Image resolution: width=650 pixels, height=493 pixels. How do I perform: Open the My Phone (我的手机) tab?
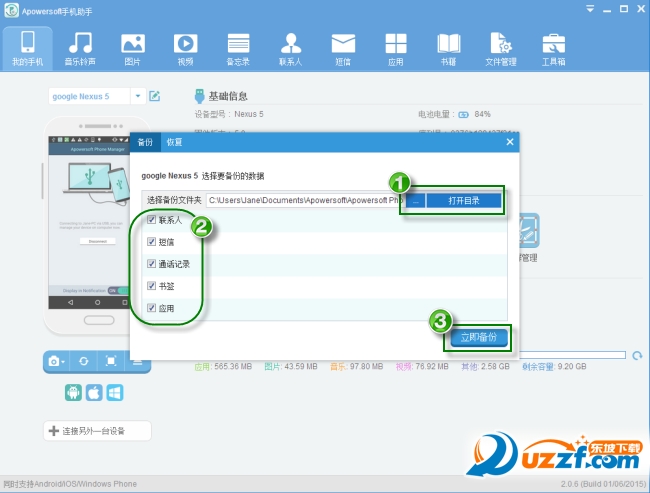(x=27, y=49)
